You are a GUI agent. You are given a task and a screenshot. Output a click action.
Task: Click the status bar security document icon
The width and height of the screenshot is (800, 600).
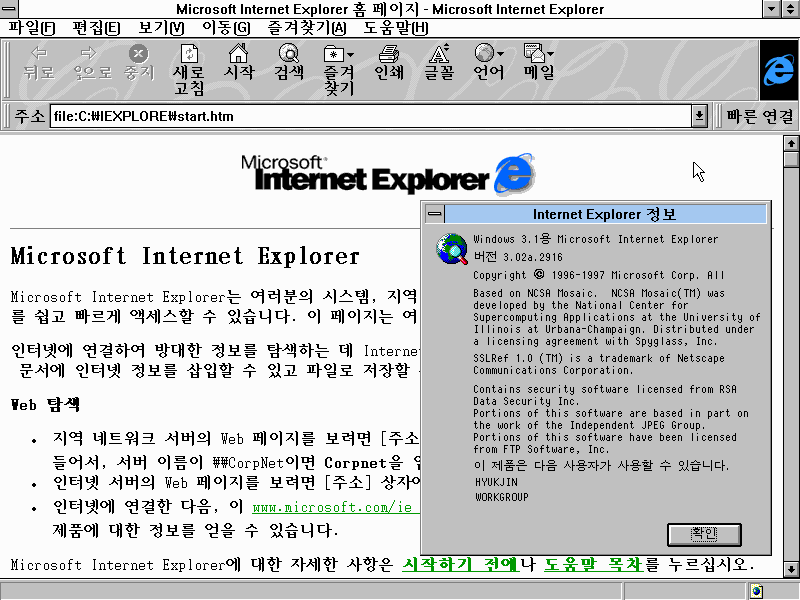tap(757, 591)
